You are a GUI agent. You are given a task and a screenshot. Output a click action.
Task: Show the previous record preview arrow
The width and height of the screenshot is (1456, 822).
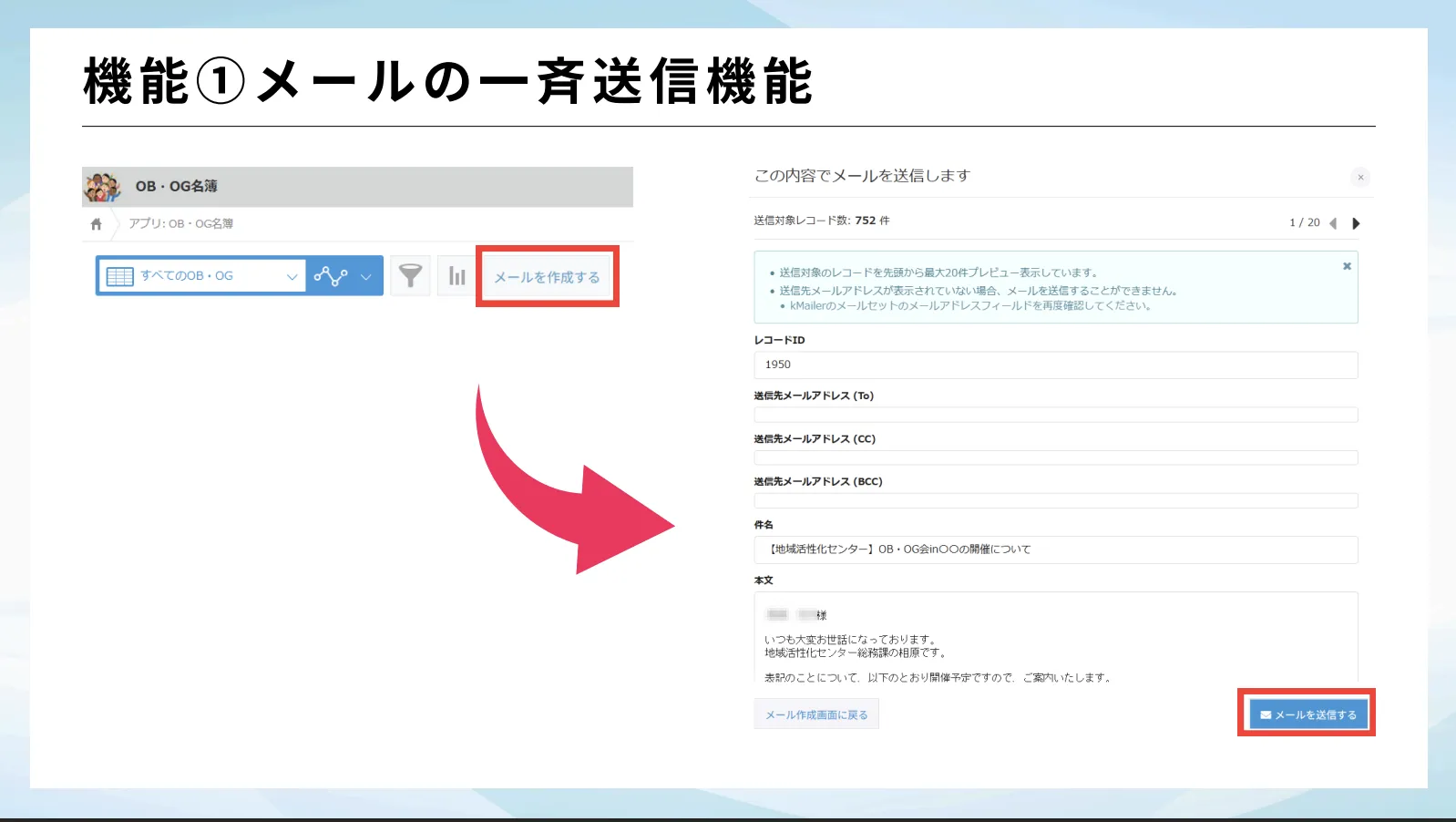tap(1333, 223)
